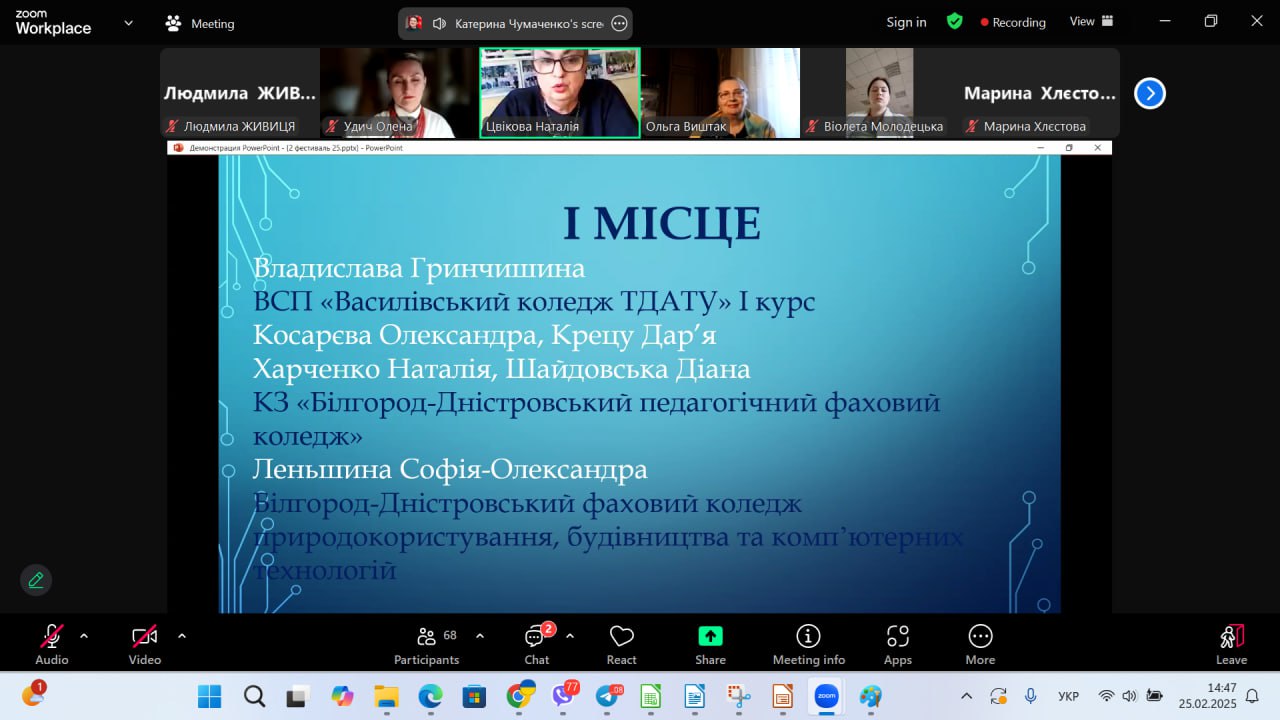Toggle the УКР keyboard language indicator
The height and width of the screenshot is (720, 1280).
(1068, 696)
